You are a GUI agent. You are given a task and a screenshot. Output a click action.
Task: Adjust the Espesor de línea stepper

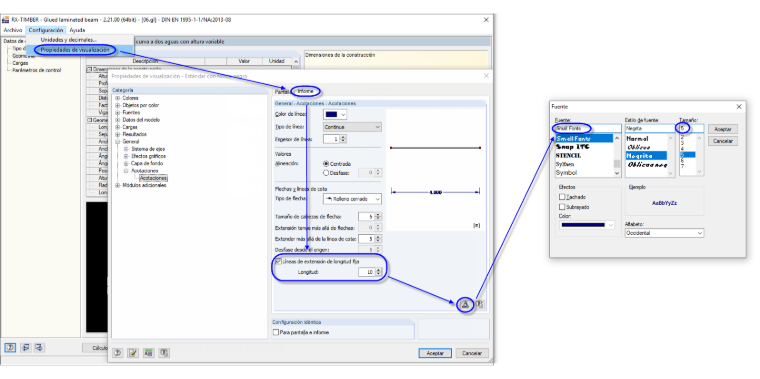click(x=343, y=139)
